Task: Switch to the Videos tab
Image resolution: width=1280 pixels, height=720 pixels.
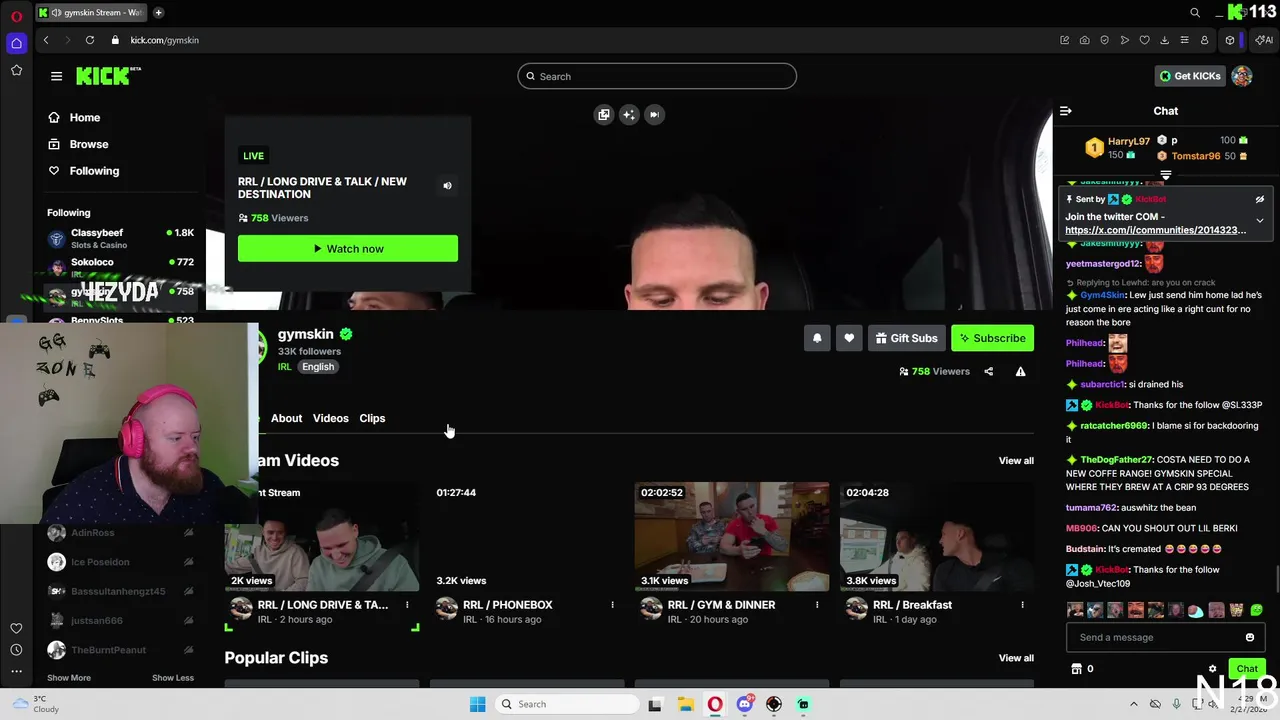Action: point(330,418)
